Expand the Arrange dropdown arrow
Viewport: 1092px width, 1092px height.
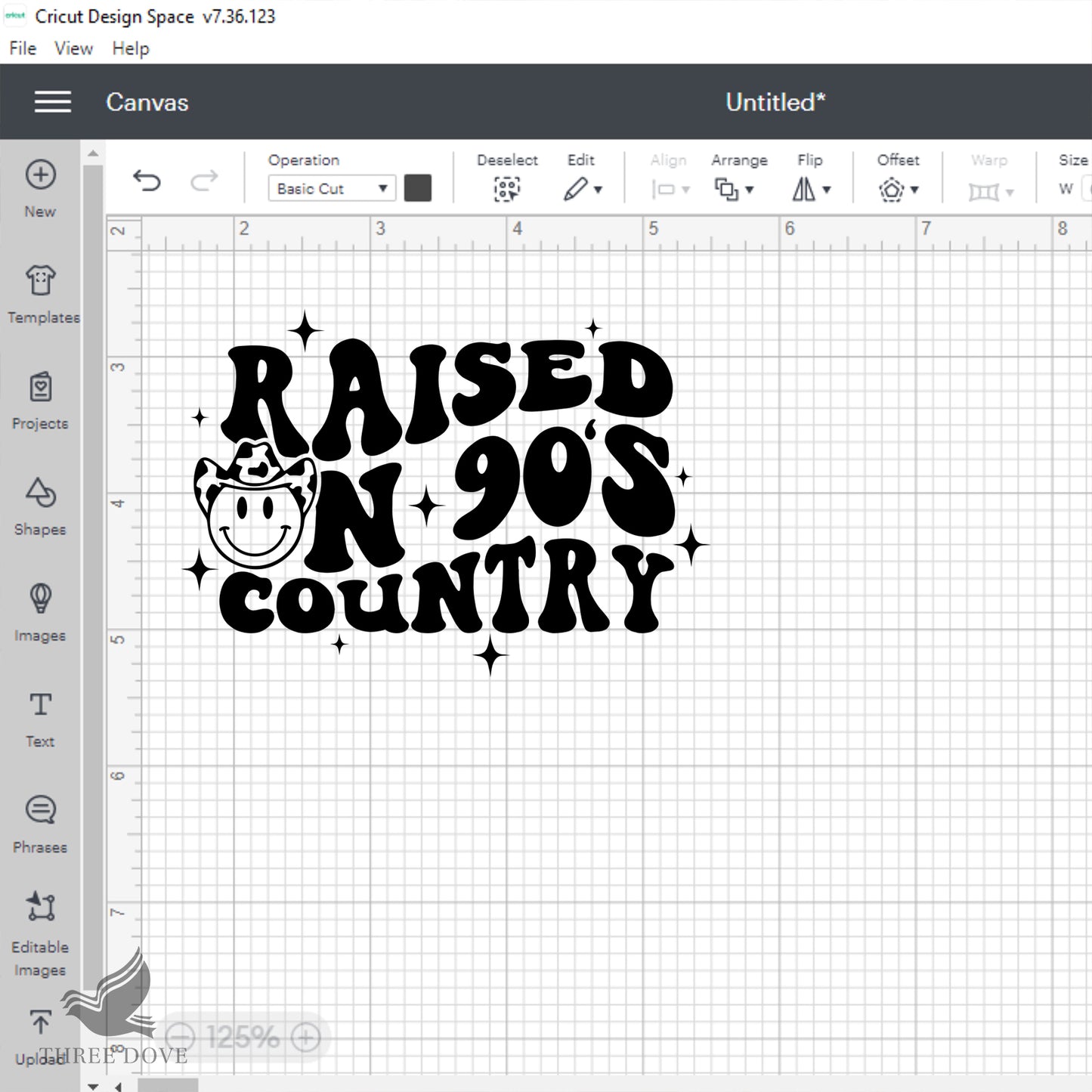[750, 190]
